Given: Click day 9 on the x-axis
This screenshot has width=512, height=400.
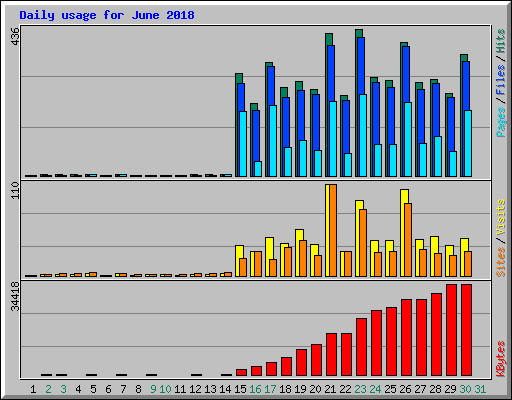Looking at the screenshot, I should 153,389.
